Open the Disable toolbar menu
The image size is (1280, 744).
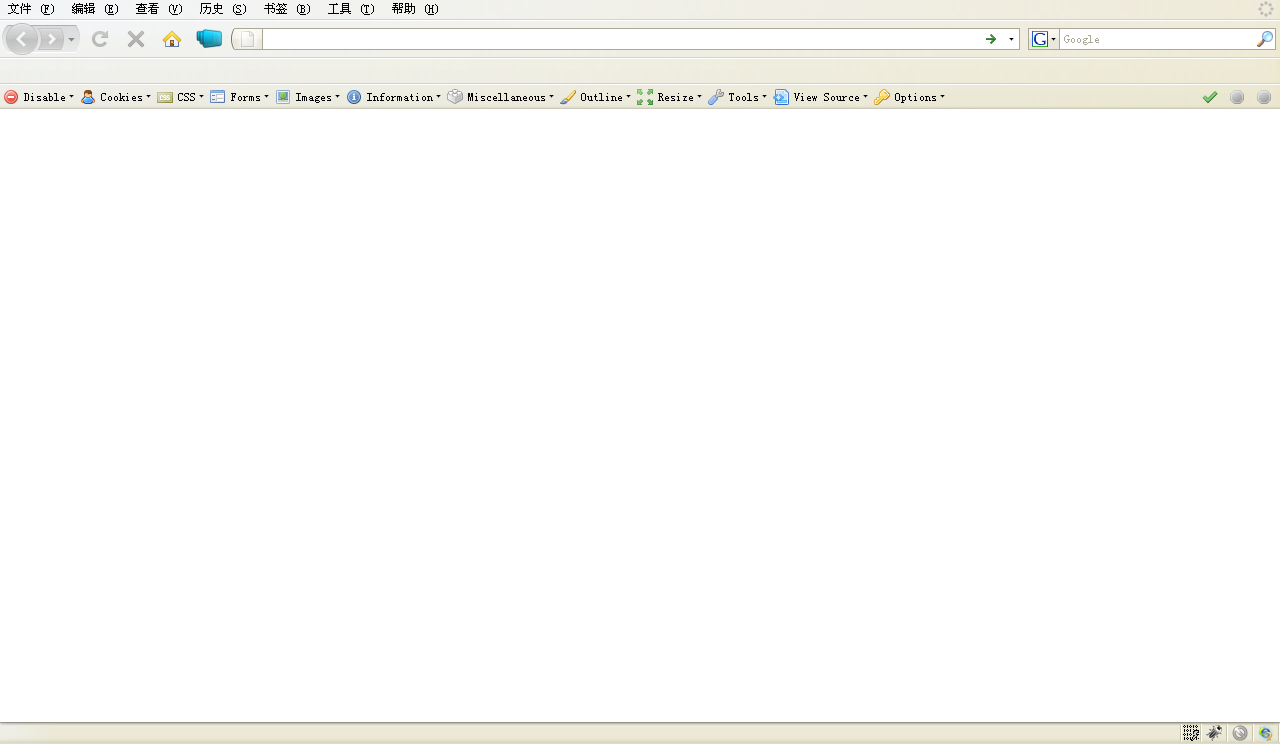[39, 97]
